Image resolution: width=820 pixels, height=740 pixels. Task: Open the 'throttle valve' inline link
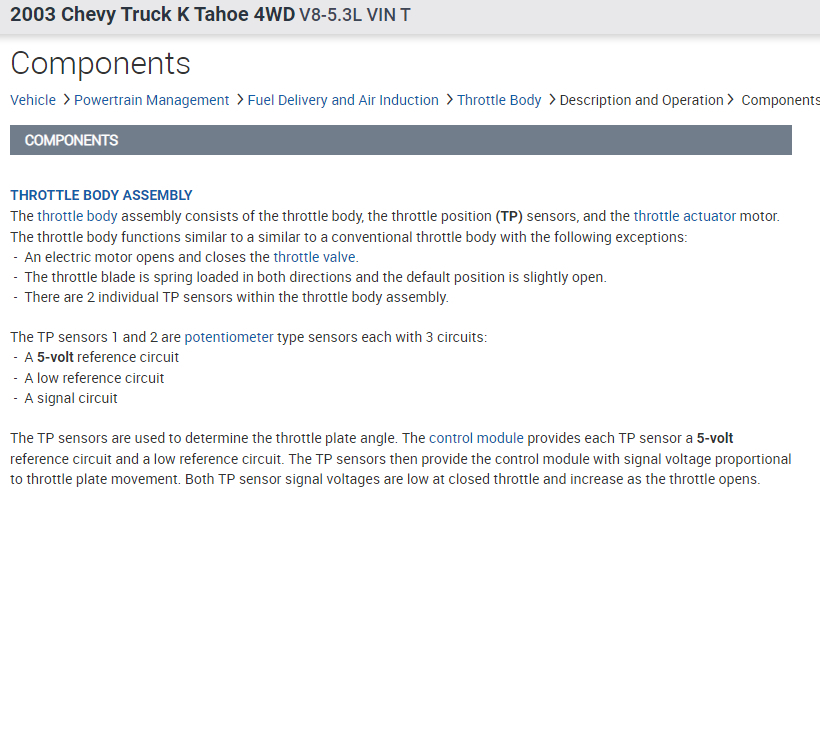314,257
